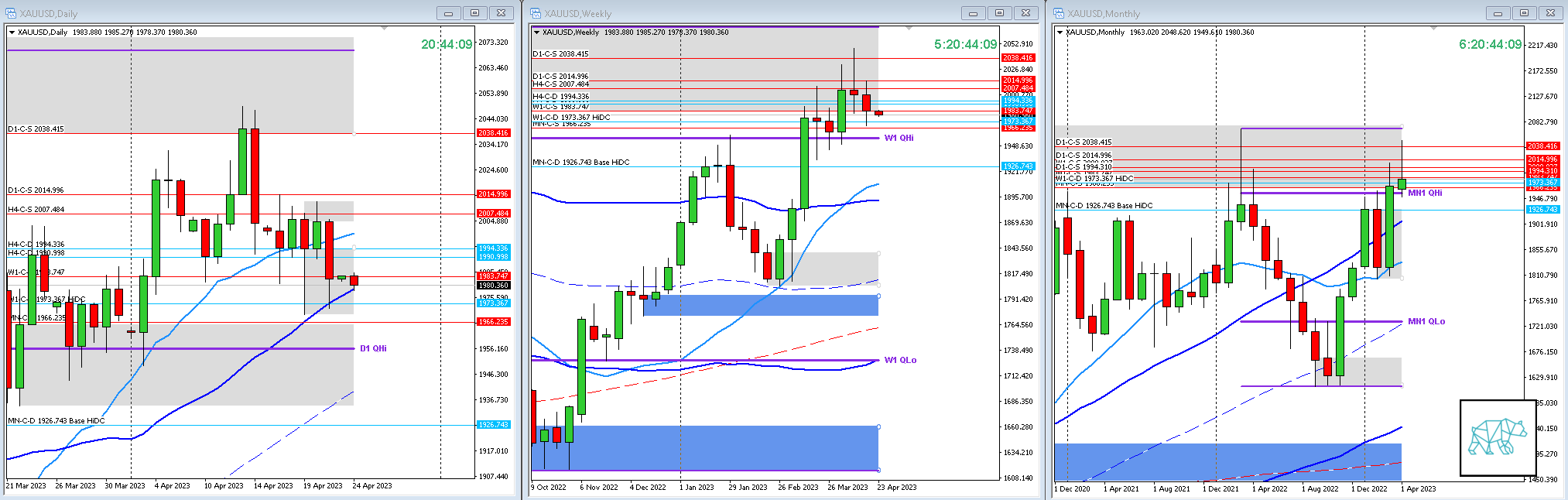The width and height of the screenshot is (1568, 500).
Task: Click red 2038.416 price tag on Daily scale
Action: coord(493,133)
